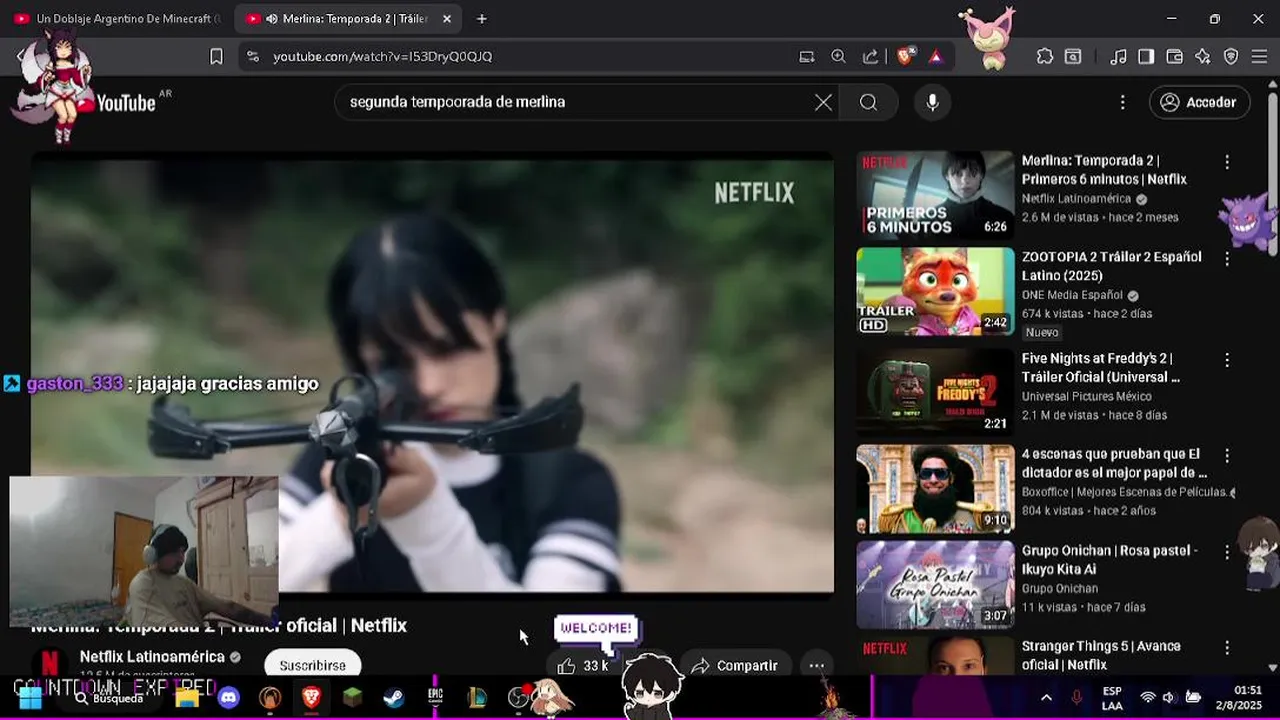Share this page via the share icon
Screen dimensions: 1280x720
click(871, 57)
